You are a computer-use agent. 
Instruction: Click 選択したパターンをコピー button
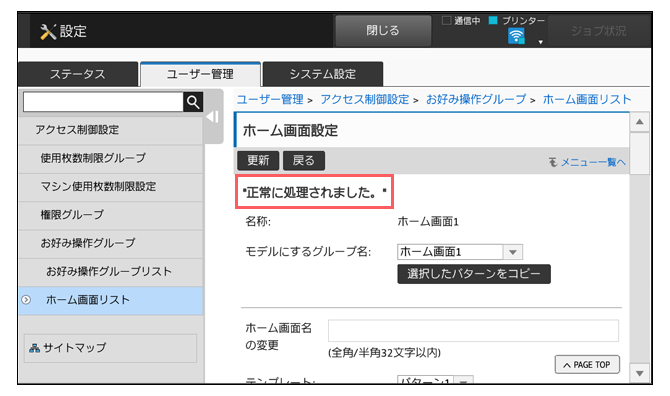pos(474,274)
